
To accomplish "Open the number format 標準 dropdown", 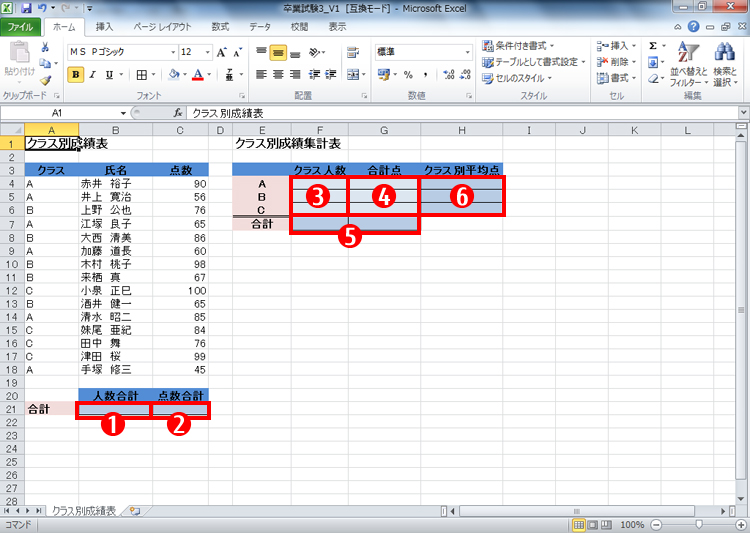I will (467, 52).
